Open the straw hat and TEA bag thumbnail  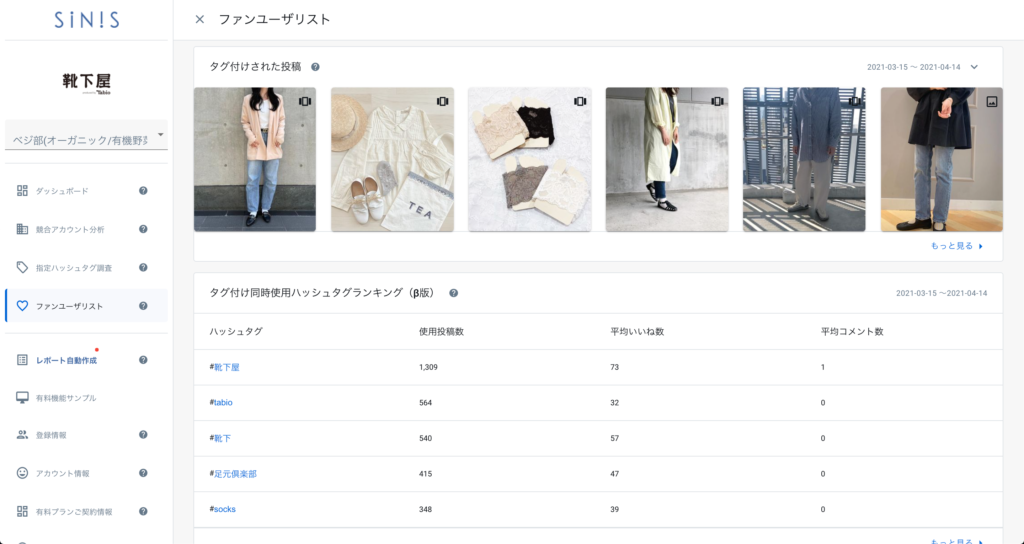(392, 159)
